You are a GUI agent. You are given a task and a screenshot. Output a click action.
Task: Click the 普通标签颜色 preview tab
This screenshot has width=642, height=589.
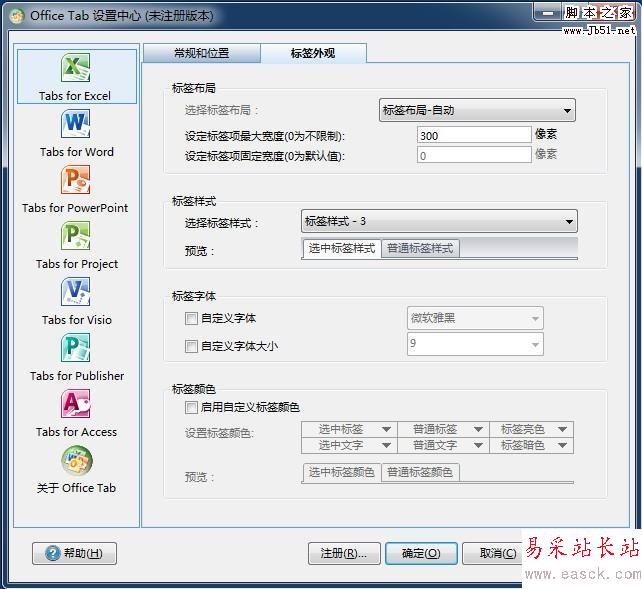[x=420, y=472]
